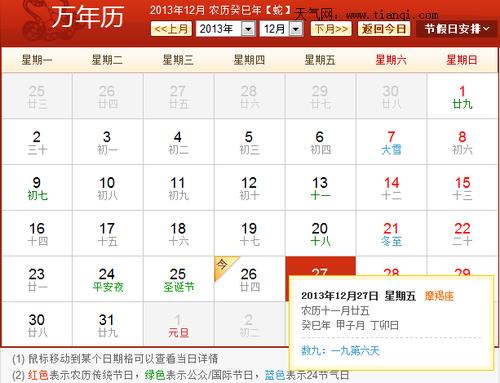Select December 5 初三 cell

(x=250, y=142)
